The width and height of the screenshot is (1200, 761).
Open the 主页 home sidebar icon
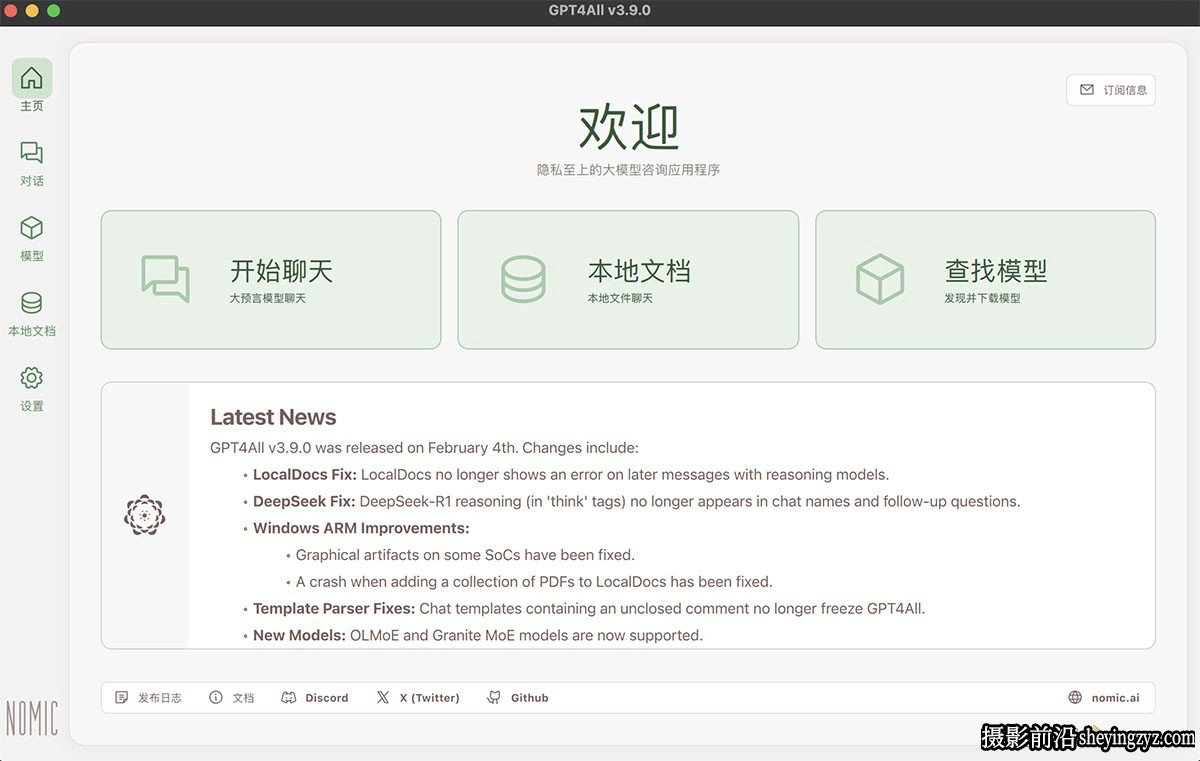point(32,78)
